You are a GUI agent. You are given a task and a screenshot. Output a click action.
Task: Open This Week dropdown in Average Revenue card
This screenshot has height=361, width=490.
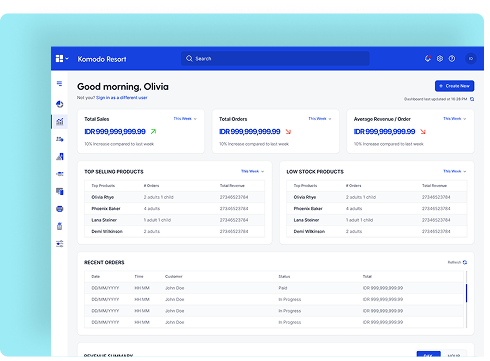coord(455,119)
